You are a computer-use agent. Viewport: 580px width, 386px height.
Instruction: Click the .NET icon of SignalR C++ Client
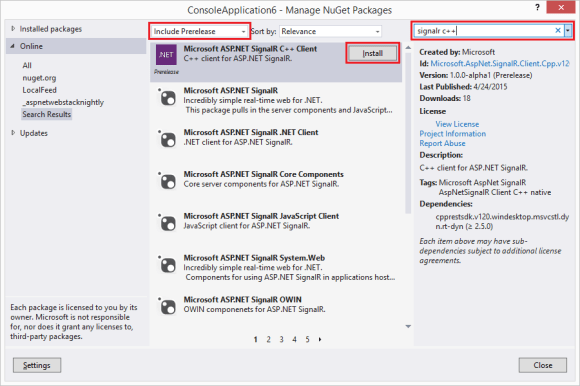(x=166, y=55)
